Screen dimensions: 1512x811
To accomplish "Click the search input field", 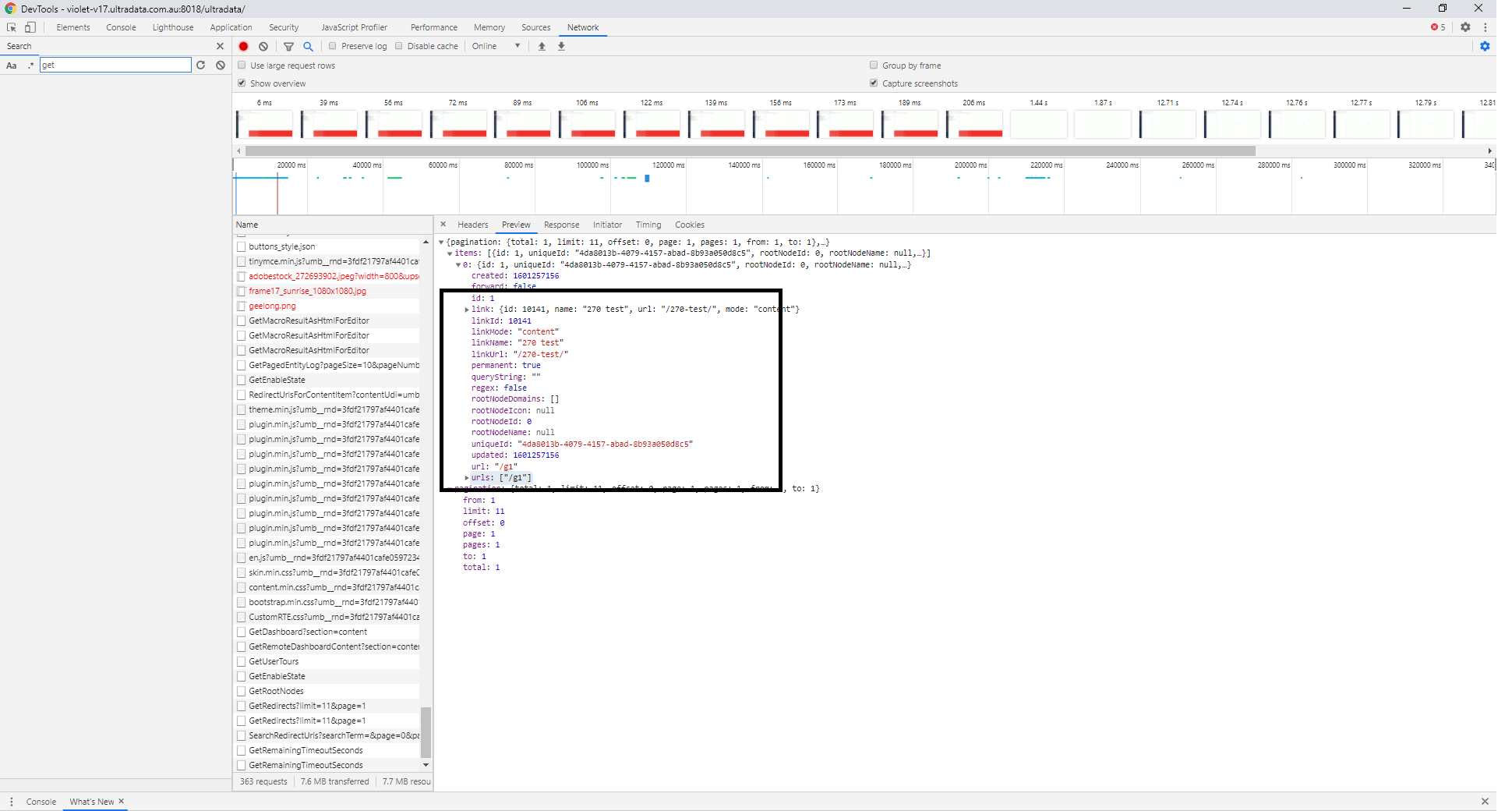I will tap(115, 65).
